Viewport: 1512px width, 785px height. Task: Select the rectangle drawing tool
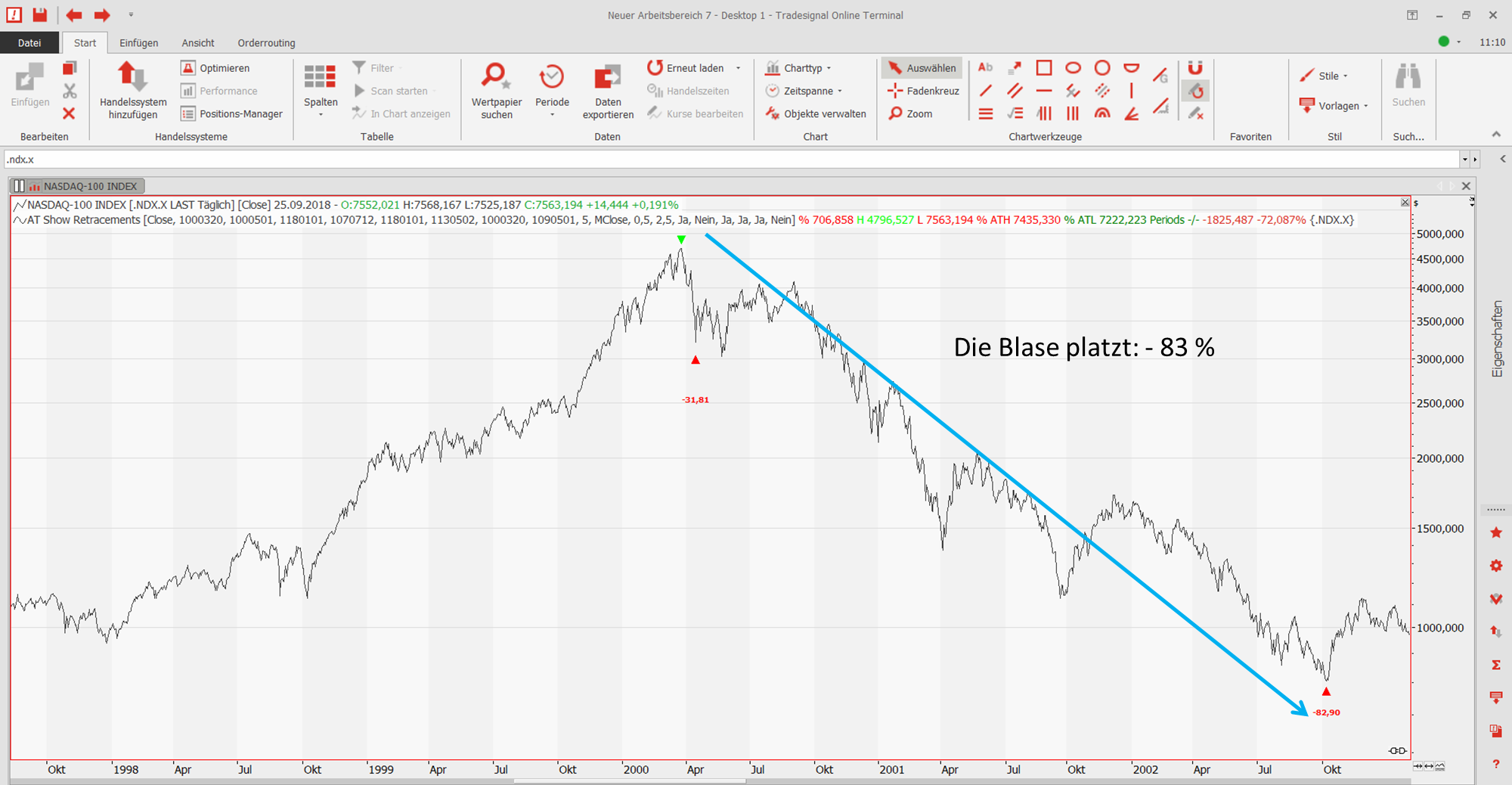tap(1043, 68)
